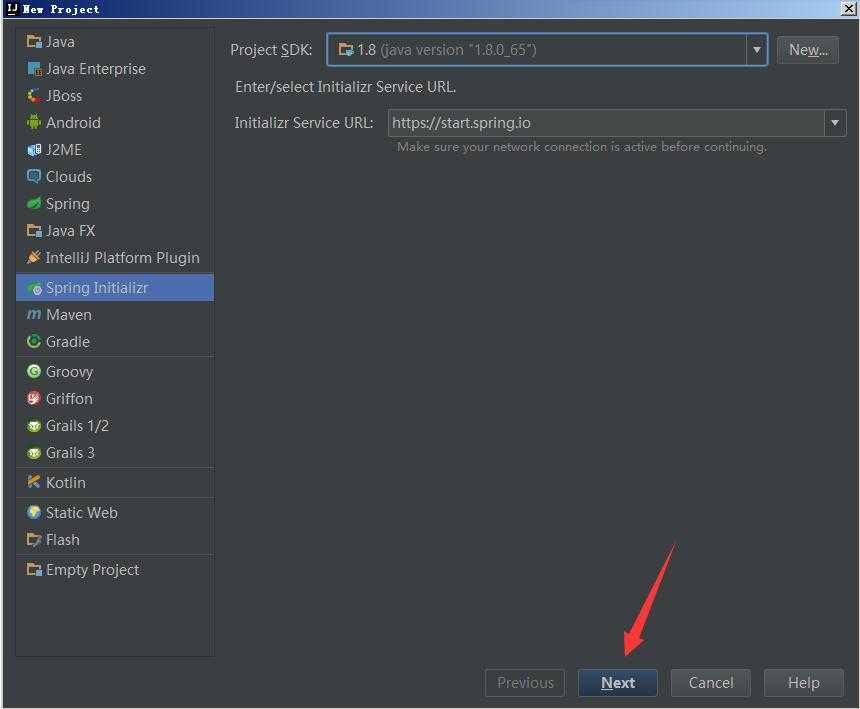Select the Kotlin project type label
Image resolution: width=860 pixels, height=709 pixels.
pos(66,482)
